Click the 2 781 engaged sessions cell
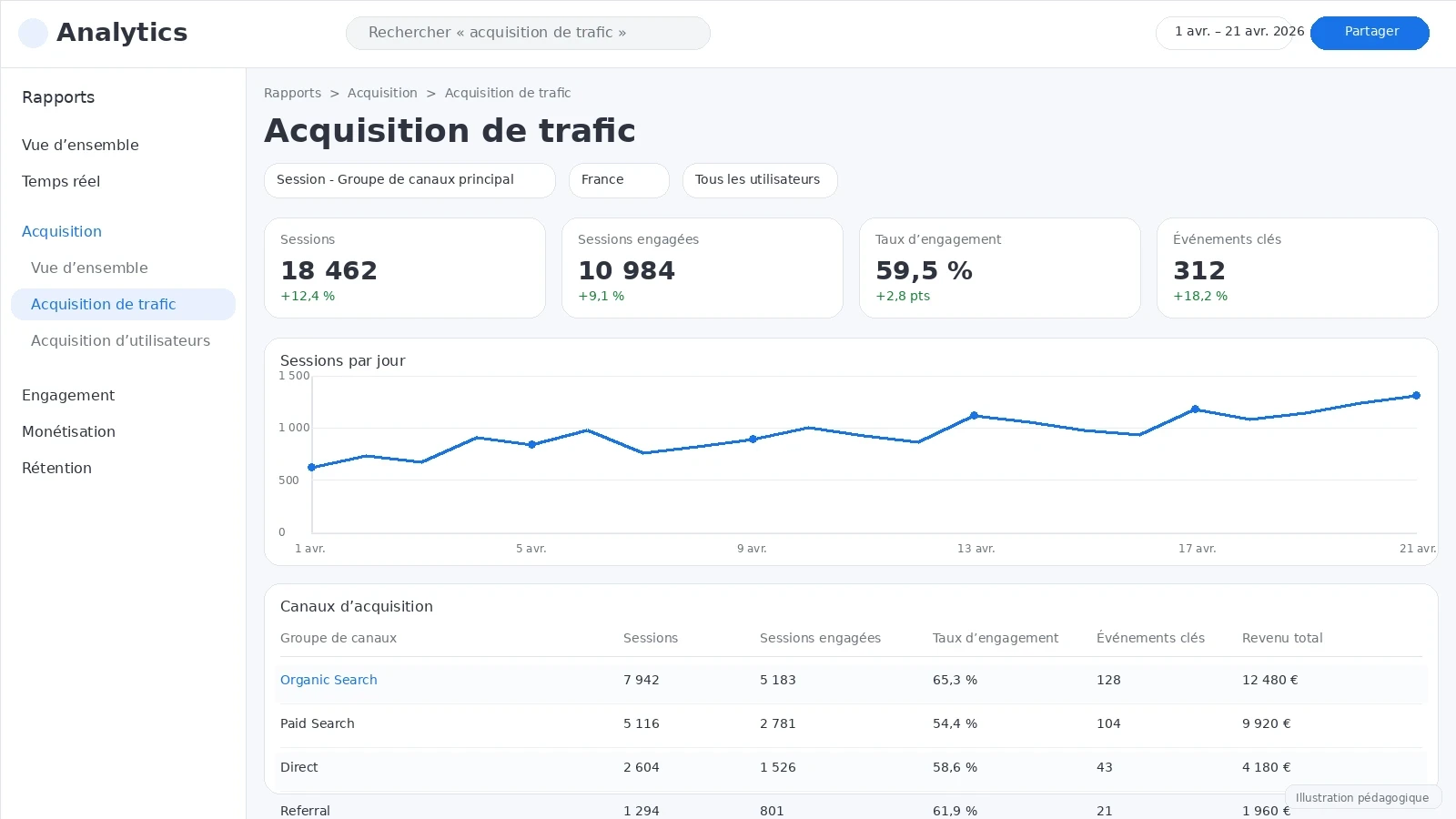 click(x=778, y=723)
